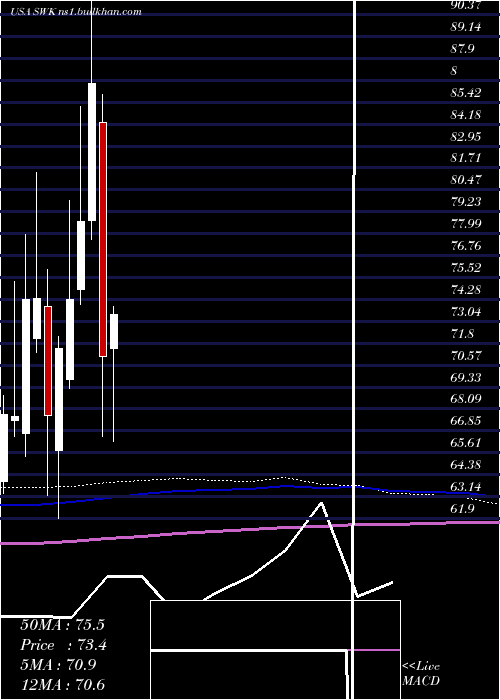The image size is (500, 700).
Task: Click the 74.28 price label
Action: (x=466, y=289)
